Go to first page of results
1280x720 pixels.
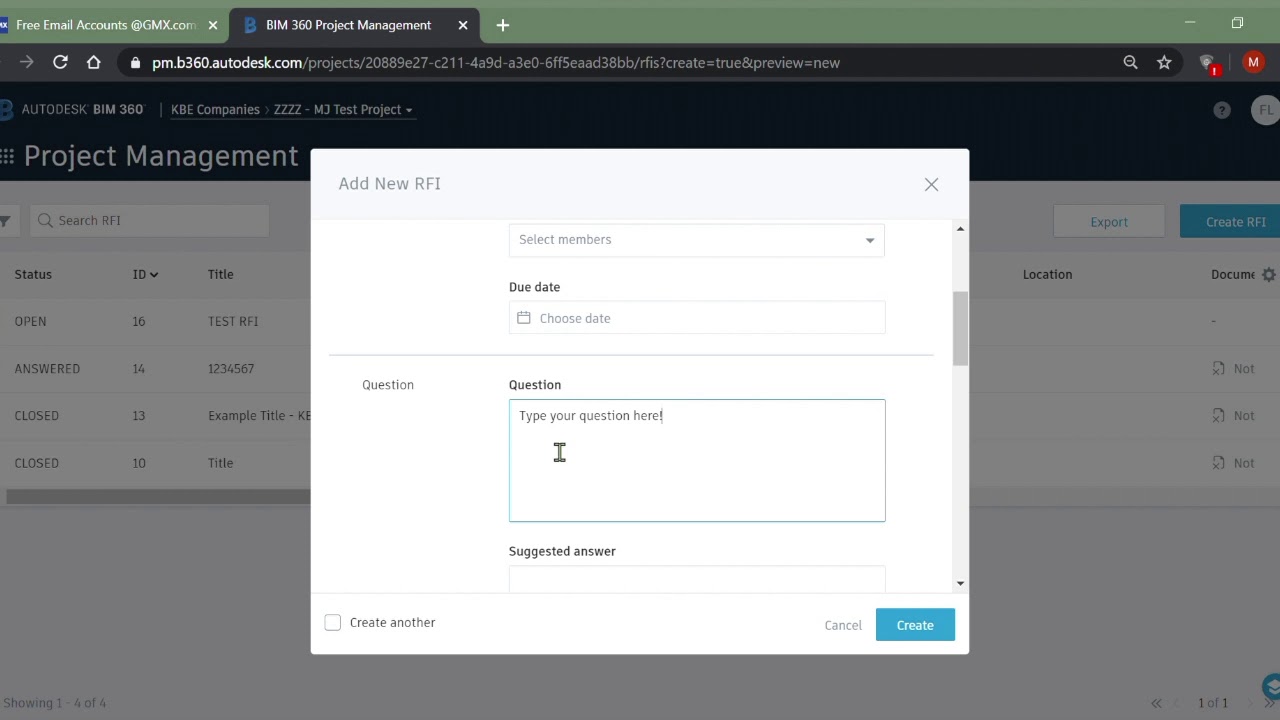[1157, 703]
